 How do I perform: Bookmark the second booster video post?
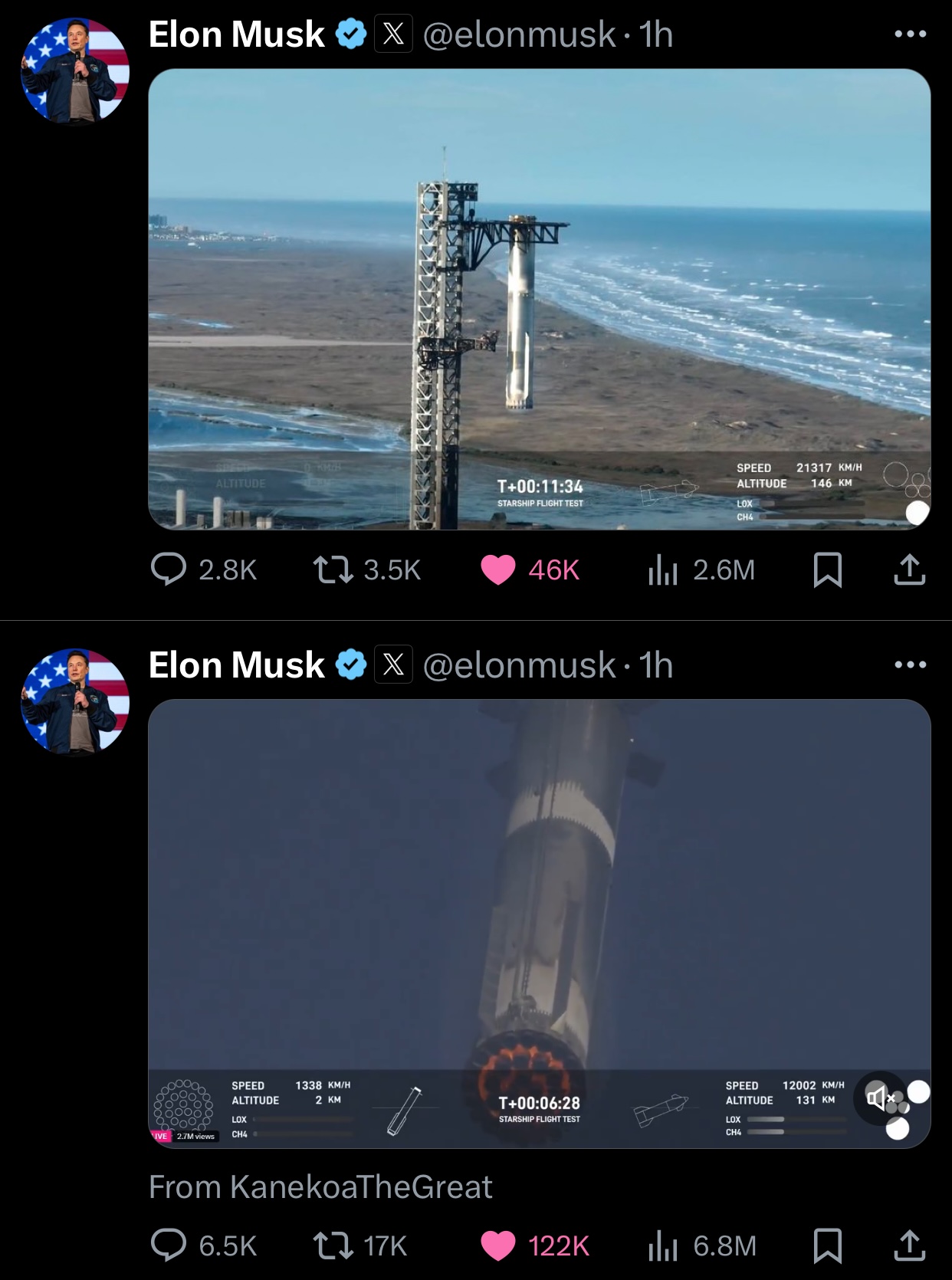[827, 1246]
